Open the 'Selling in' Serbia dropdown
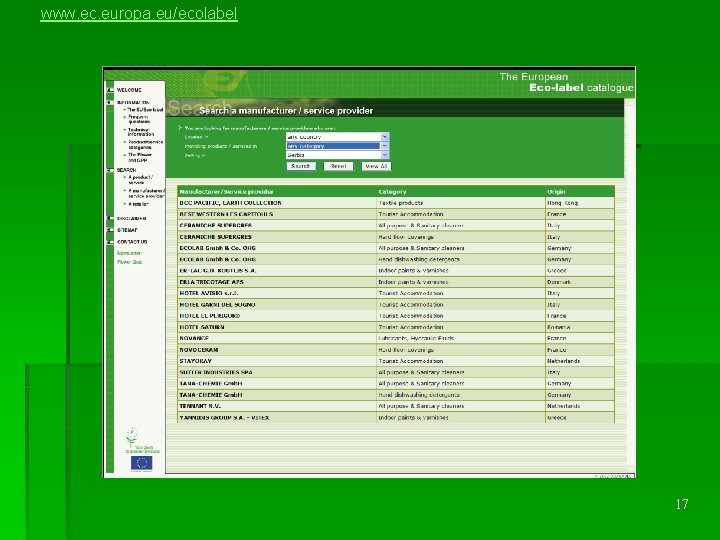The height and width of the screenshot is (540, 720). coord(338,155)
